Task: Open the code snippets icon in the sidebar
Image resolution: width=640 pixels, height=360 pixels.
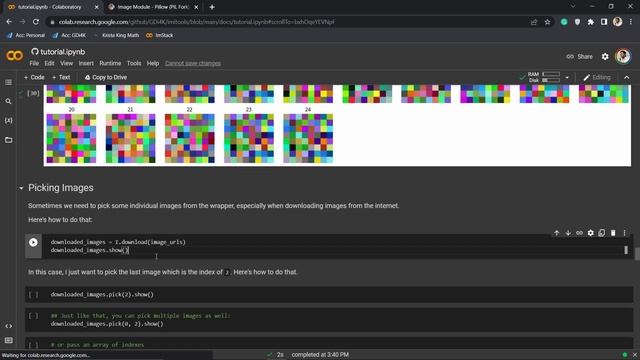Action: [x=8, y=326]
